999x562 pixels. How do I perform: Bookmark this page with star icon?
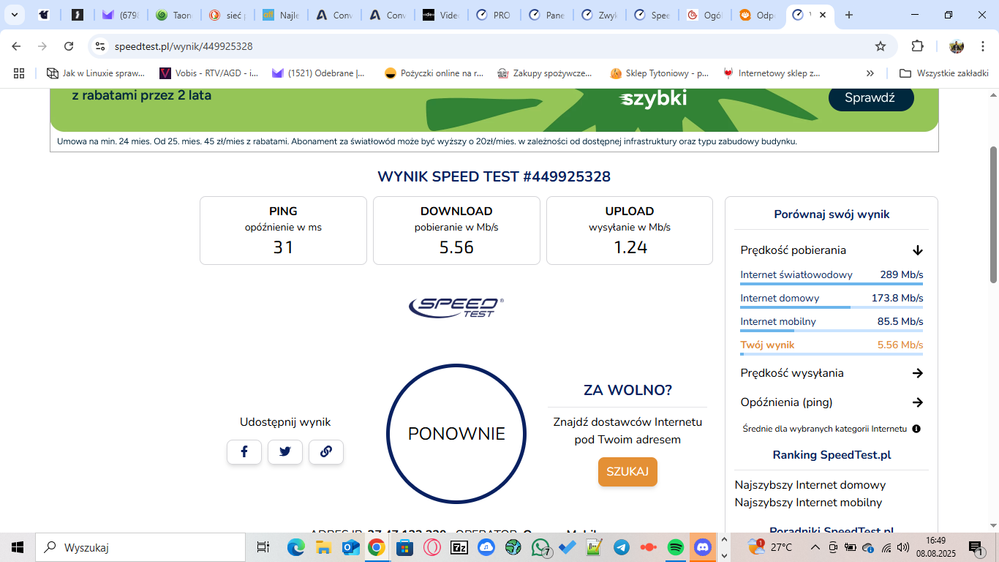[880, 46]
